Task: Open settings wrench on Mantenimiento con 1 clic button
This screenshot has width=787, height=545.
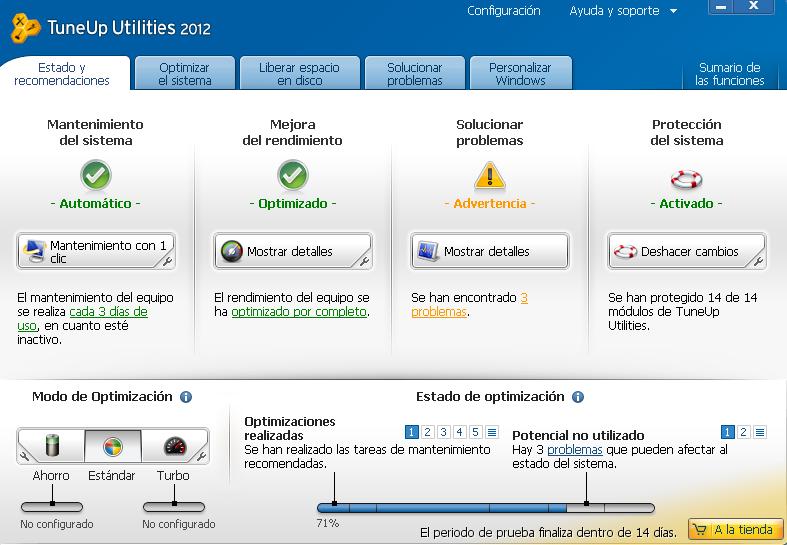Action: tap(168, 261)
